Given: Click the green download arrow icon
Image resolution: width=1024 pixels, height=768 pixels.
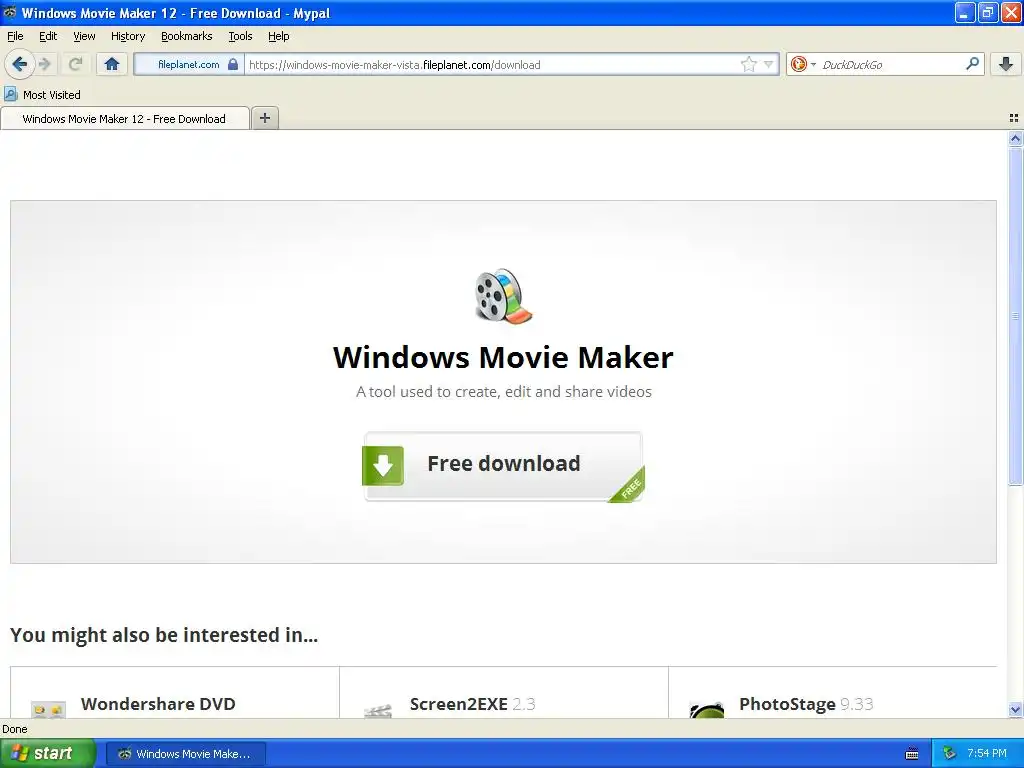Looking at the screenshot, I should pos(383,465).
